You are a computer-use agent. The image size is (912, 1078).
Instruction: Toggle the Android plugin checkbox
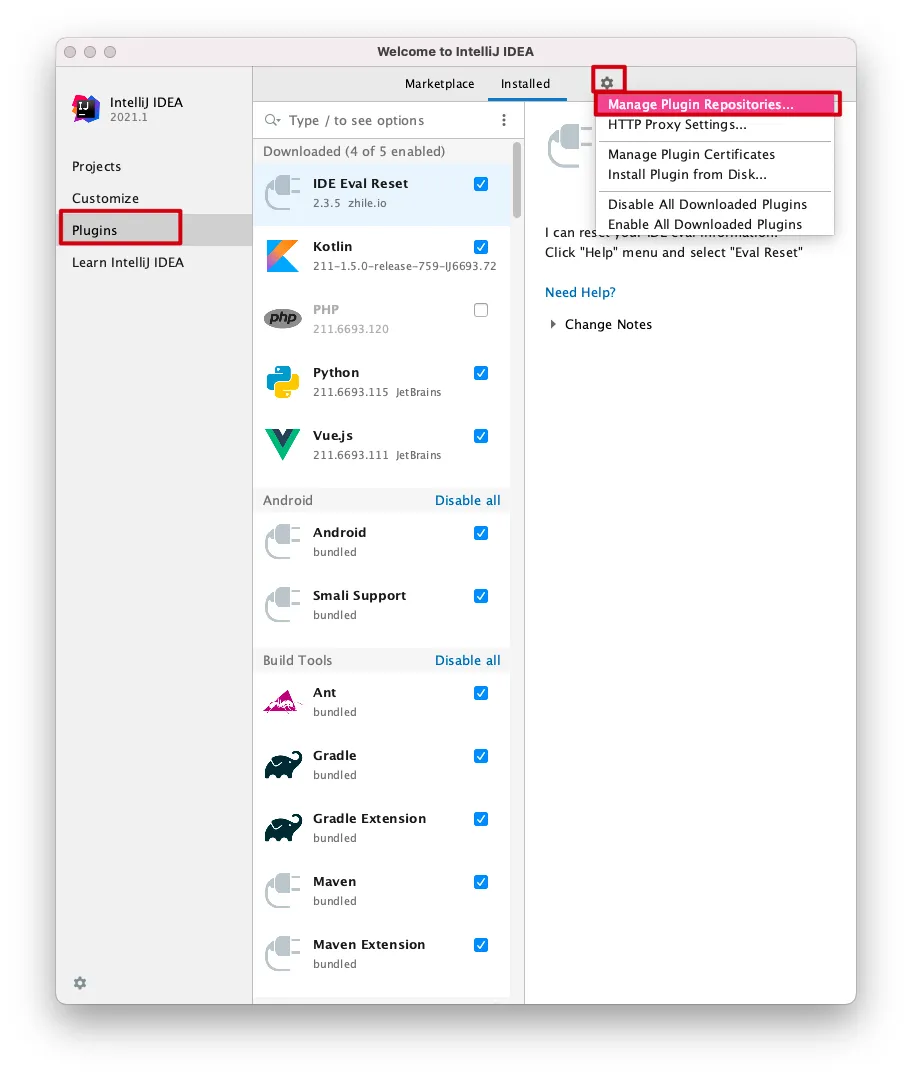[481, 533]
